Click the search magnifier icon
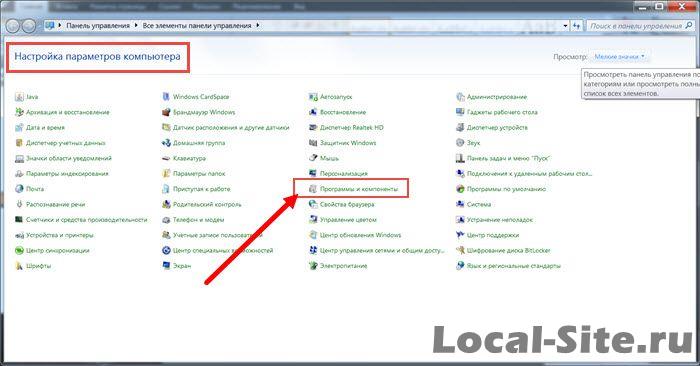Viewport: 700px width, 366px height. click(689, 26)
